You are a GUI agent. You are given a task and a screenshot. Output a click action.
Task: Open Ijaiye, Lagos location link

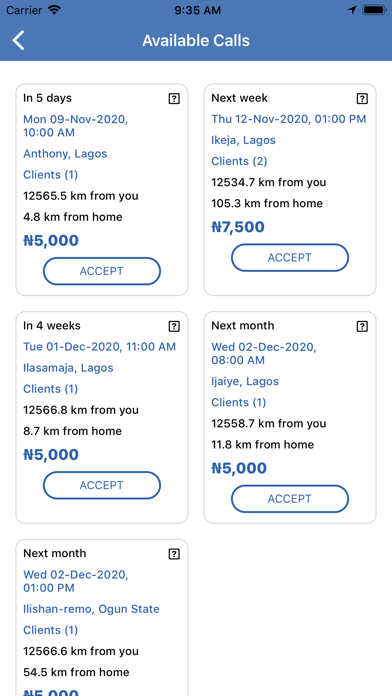click(245, 382)
